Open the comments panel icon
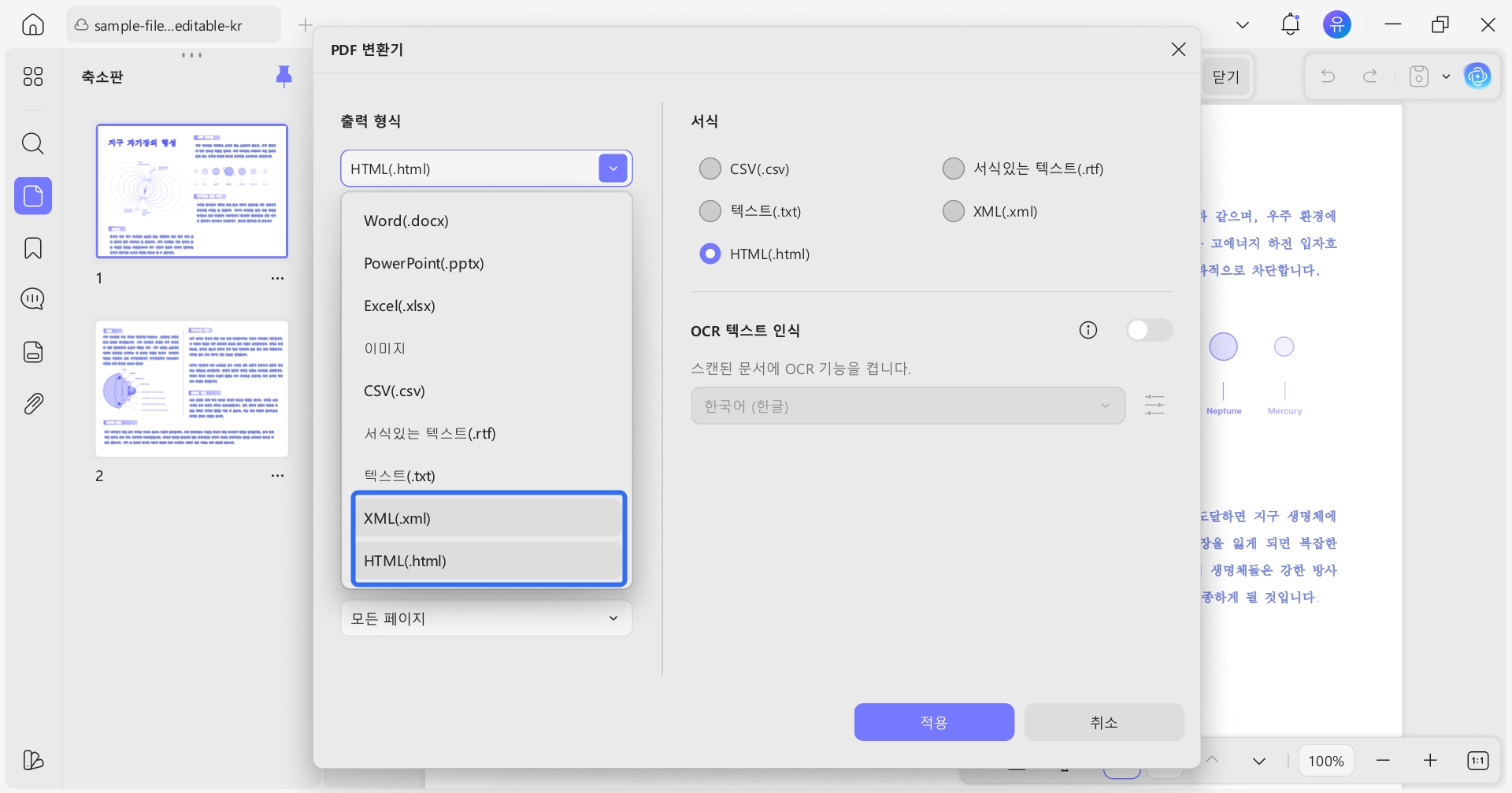The width and height of the screenshot is (1512, 793). (x=33, y=299)
